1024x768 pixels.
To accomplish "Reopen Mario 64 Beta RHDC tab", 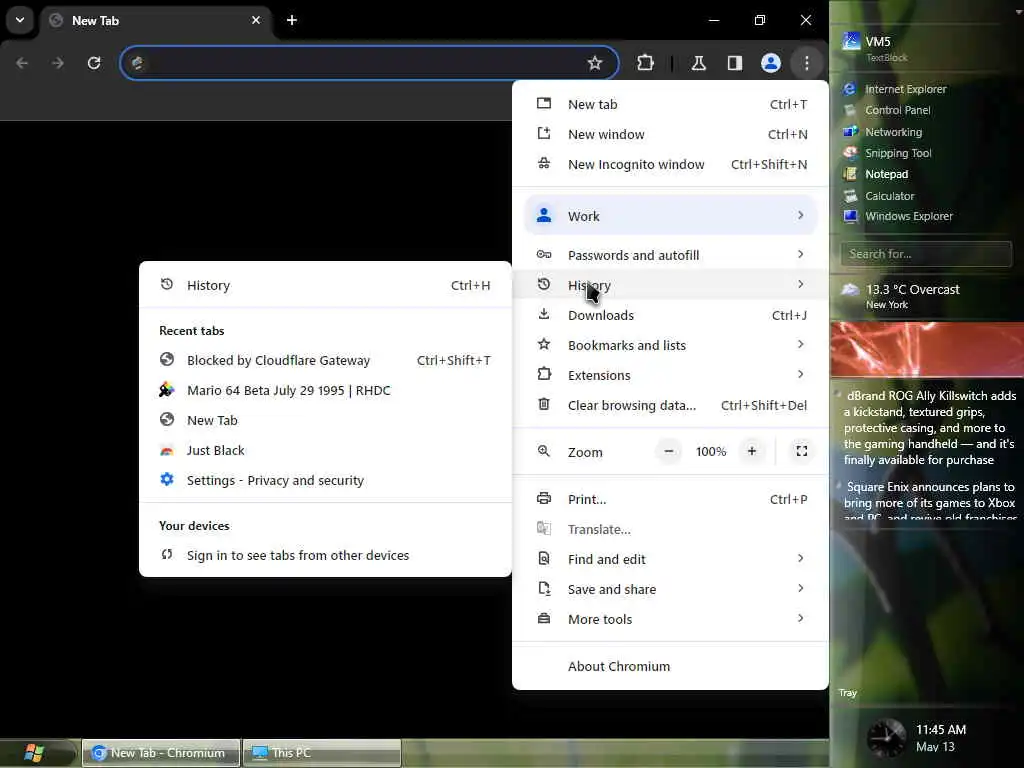I will 325,391.
